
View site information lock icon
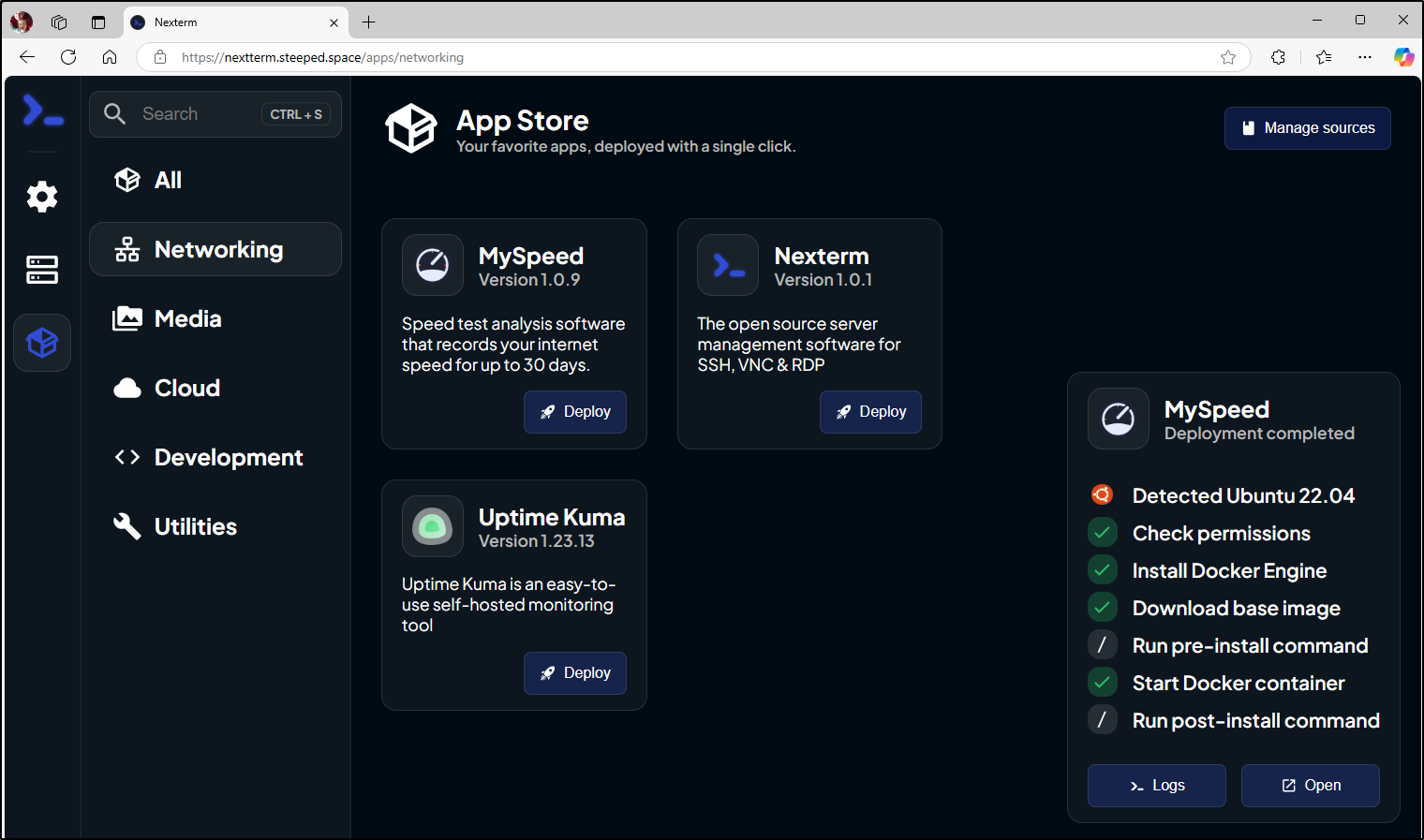click(160, 57)
